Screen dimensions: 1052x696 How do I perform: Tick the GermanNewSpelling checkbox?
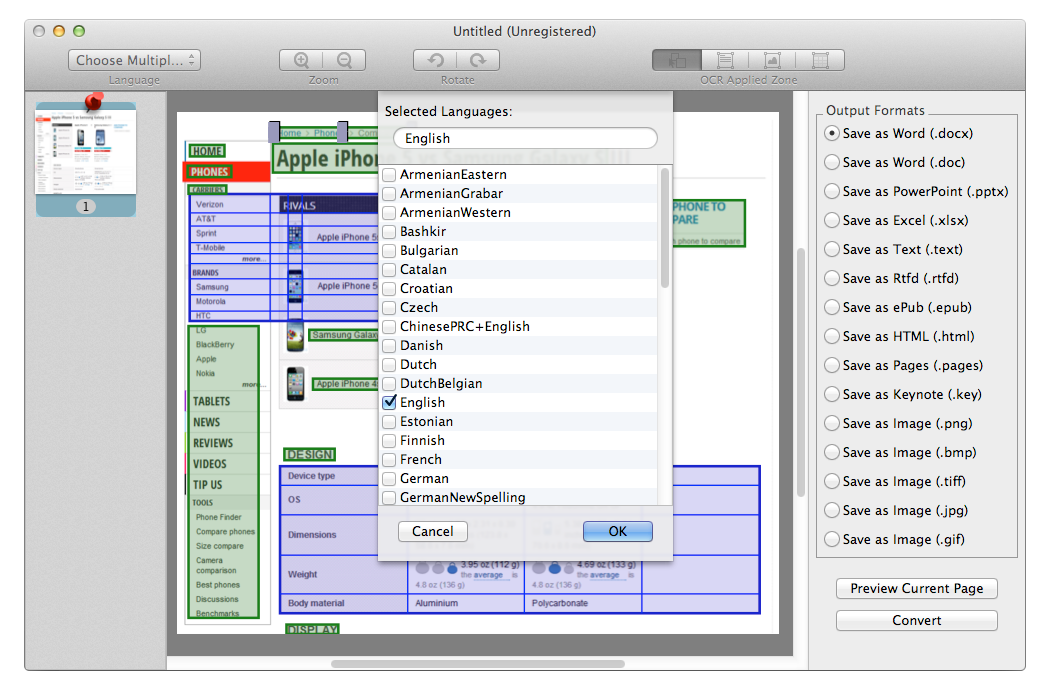[389, 498]
